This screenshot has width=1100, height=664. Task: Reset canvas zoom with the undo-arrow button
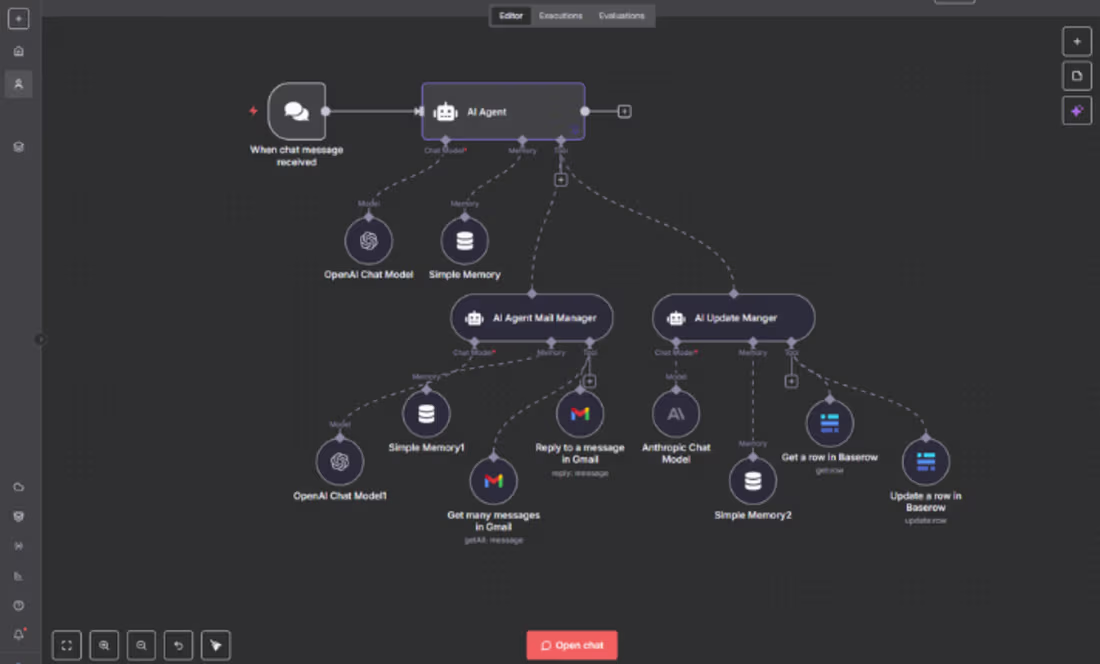click(178, 645)
